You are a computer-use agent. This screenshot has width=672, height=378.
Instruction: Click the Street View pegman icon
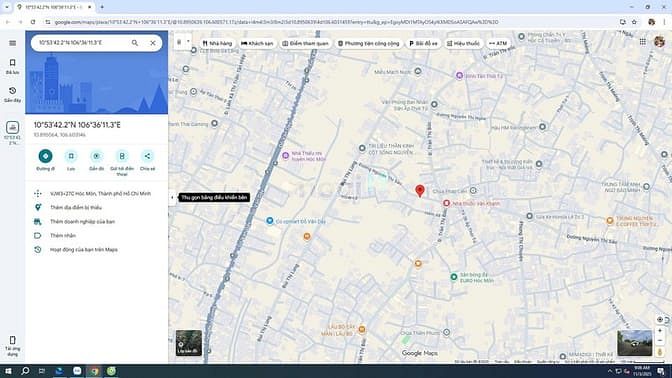[x=660, y=352]
